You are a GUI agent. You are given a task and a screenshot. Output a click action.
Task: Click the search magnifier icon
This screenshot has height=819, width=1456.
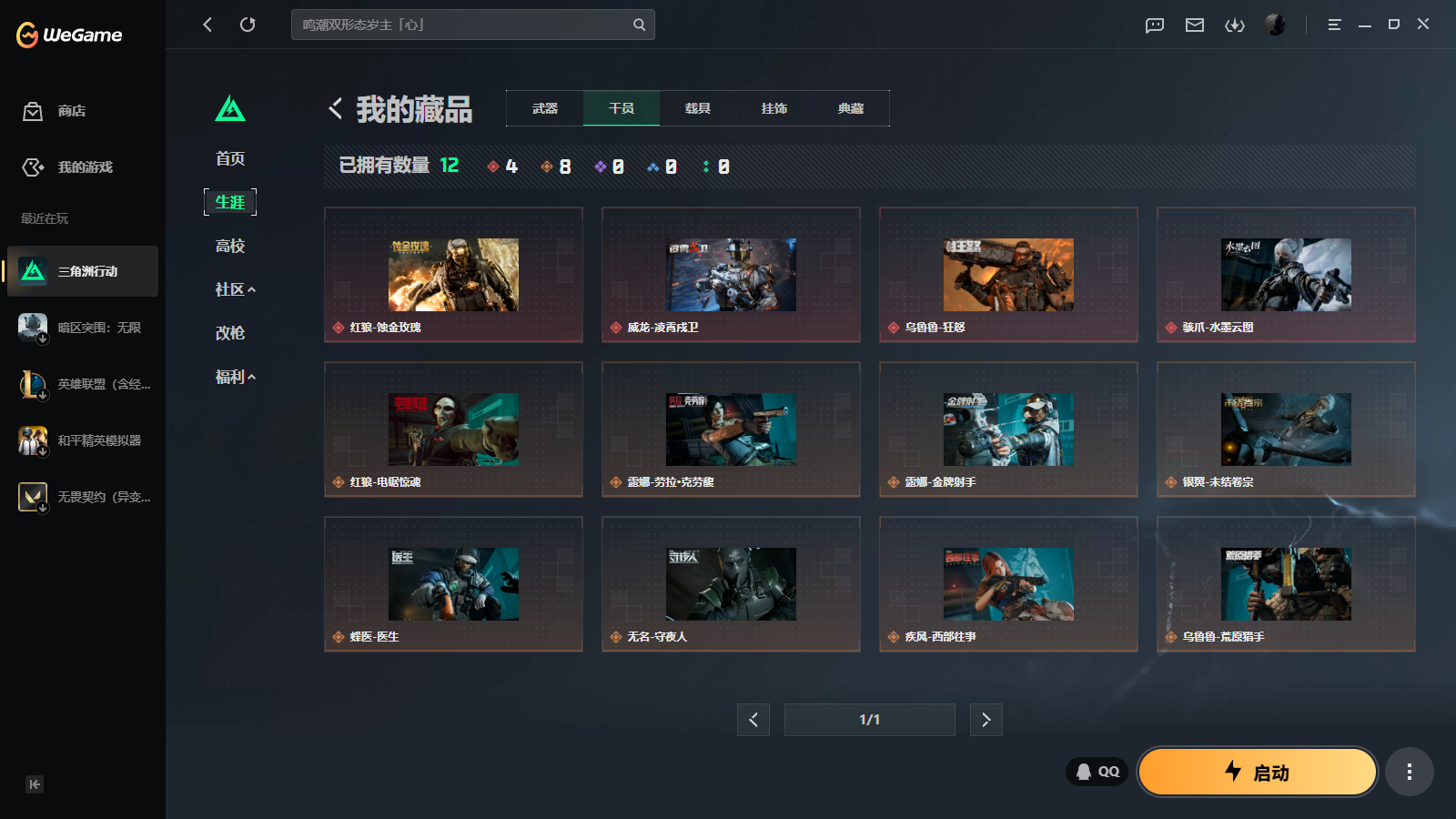(640, 25)
